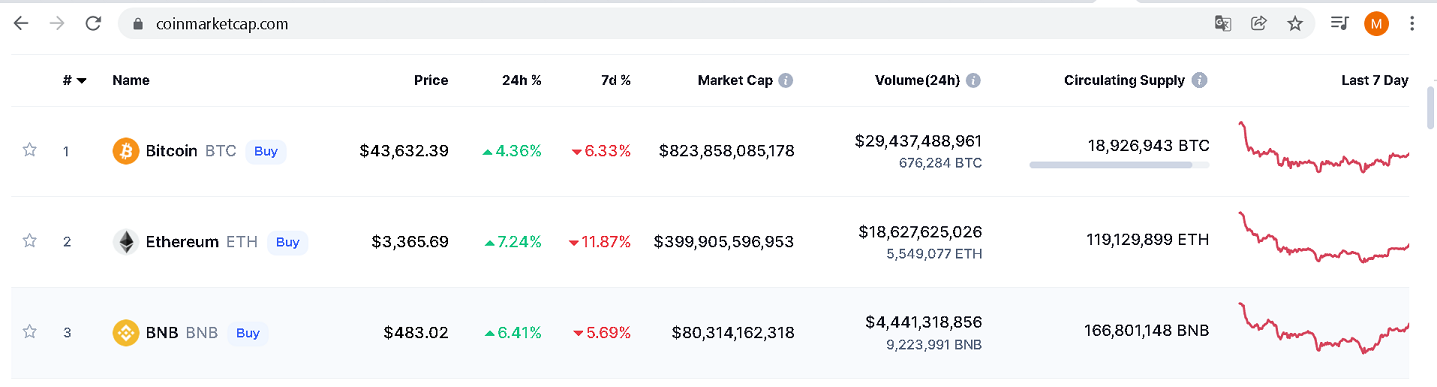Click the Bitcoin logo icon
1437x387 pixels.
(x=126, y=151)
